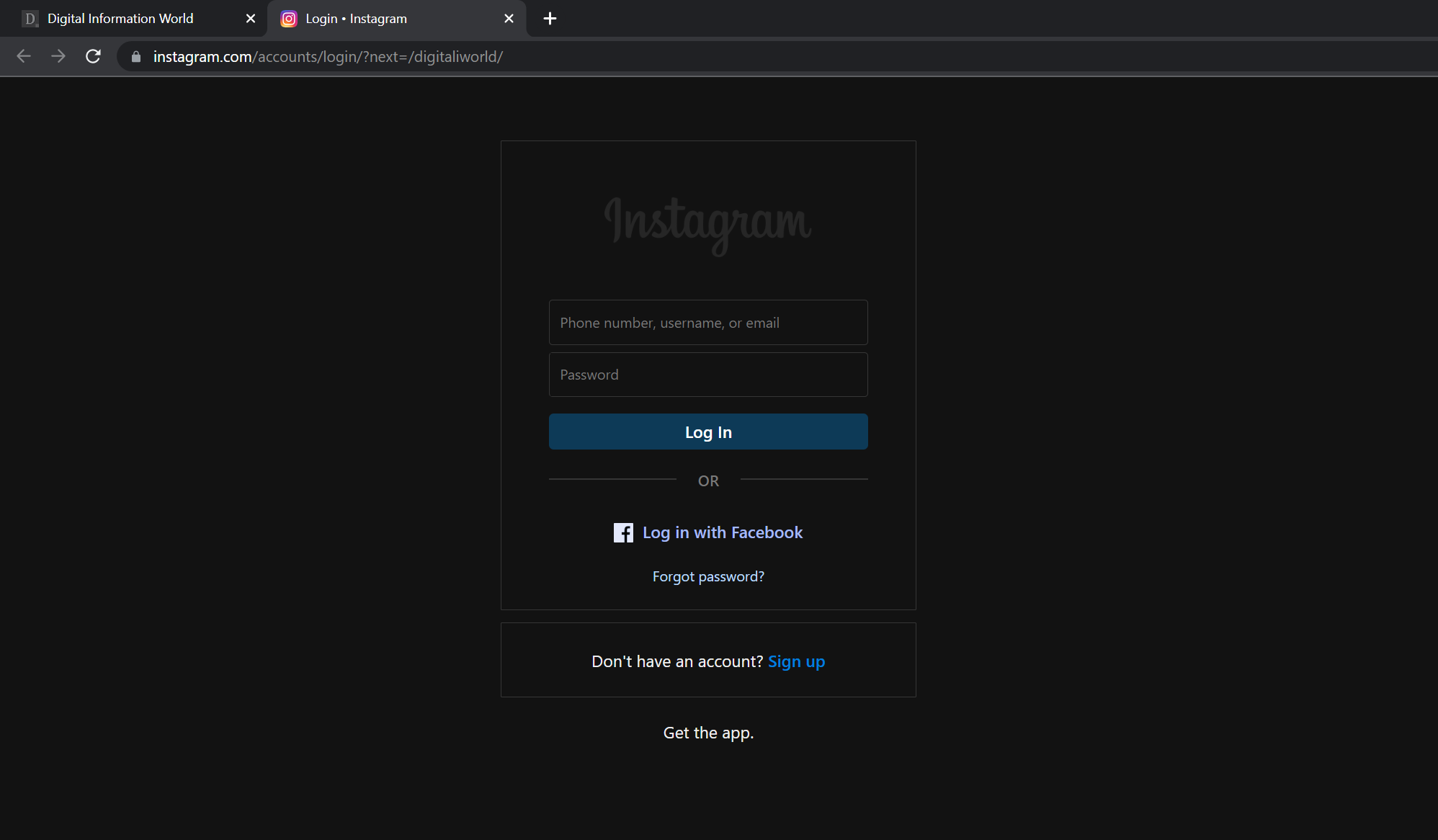Click the Digital Information World favicon
The height and width of the screenshot is (840, 1438).
point(30,19)
